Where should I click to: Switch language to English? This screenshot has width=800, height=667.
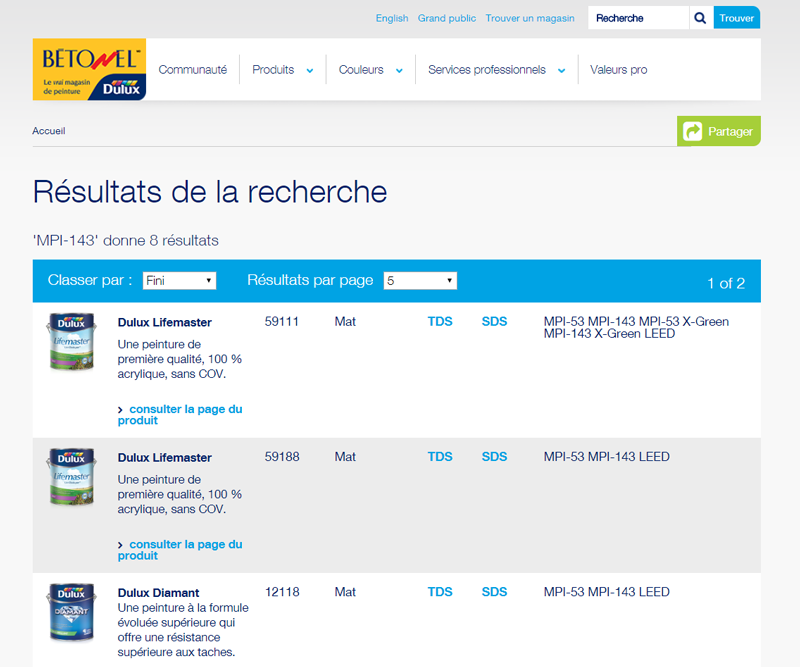click(392, 18)
